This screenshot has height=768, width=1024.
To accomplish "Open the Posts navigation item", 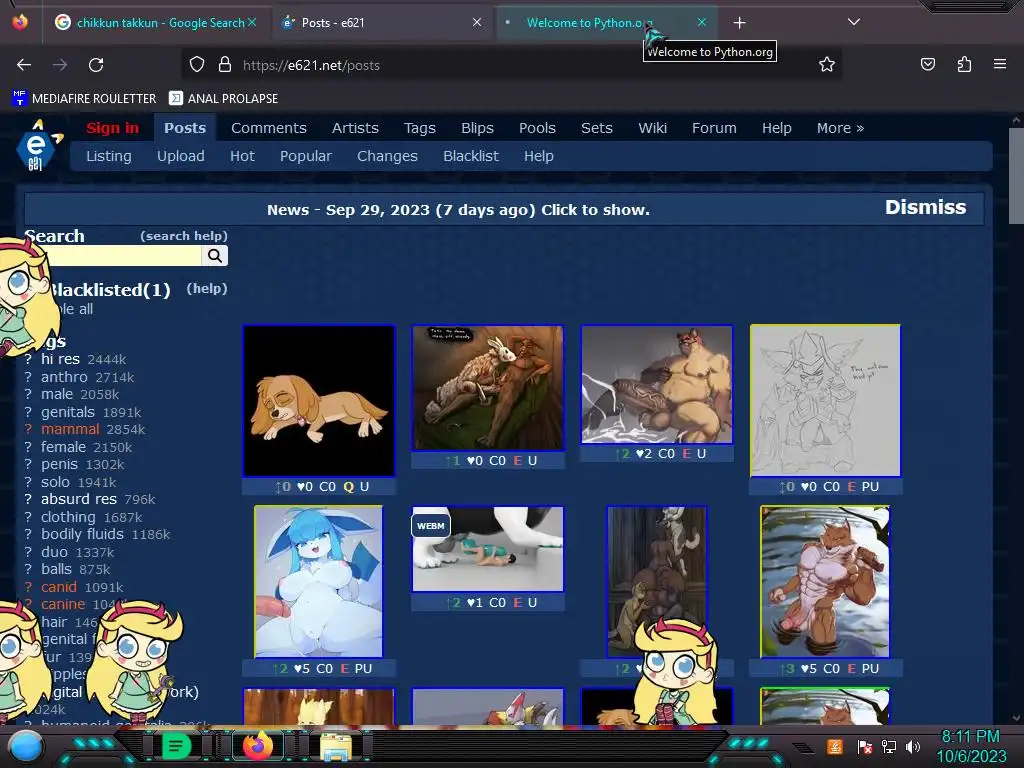I will point(185,128).
